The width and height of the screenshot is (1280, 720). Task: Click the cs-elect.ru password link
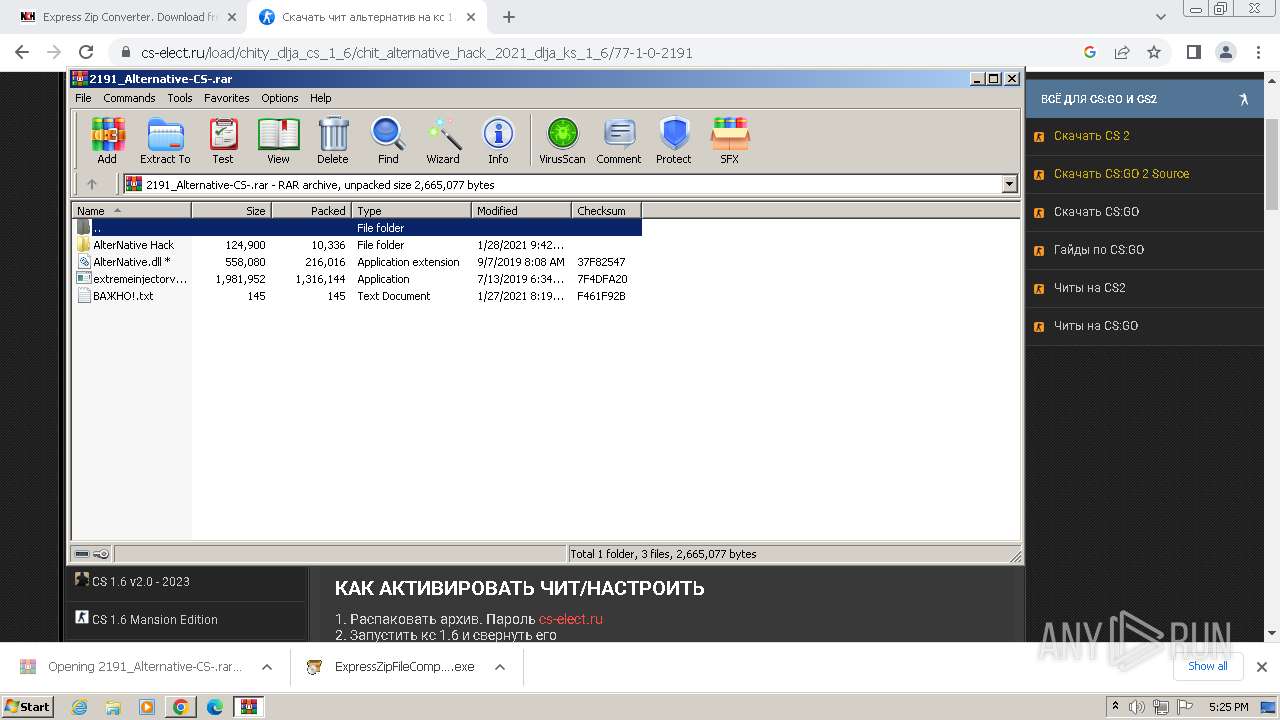click(571, 619)
